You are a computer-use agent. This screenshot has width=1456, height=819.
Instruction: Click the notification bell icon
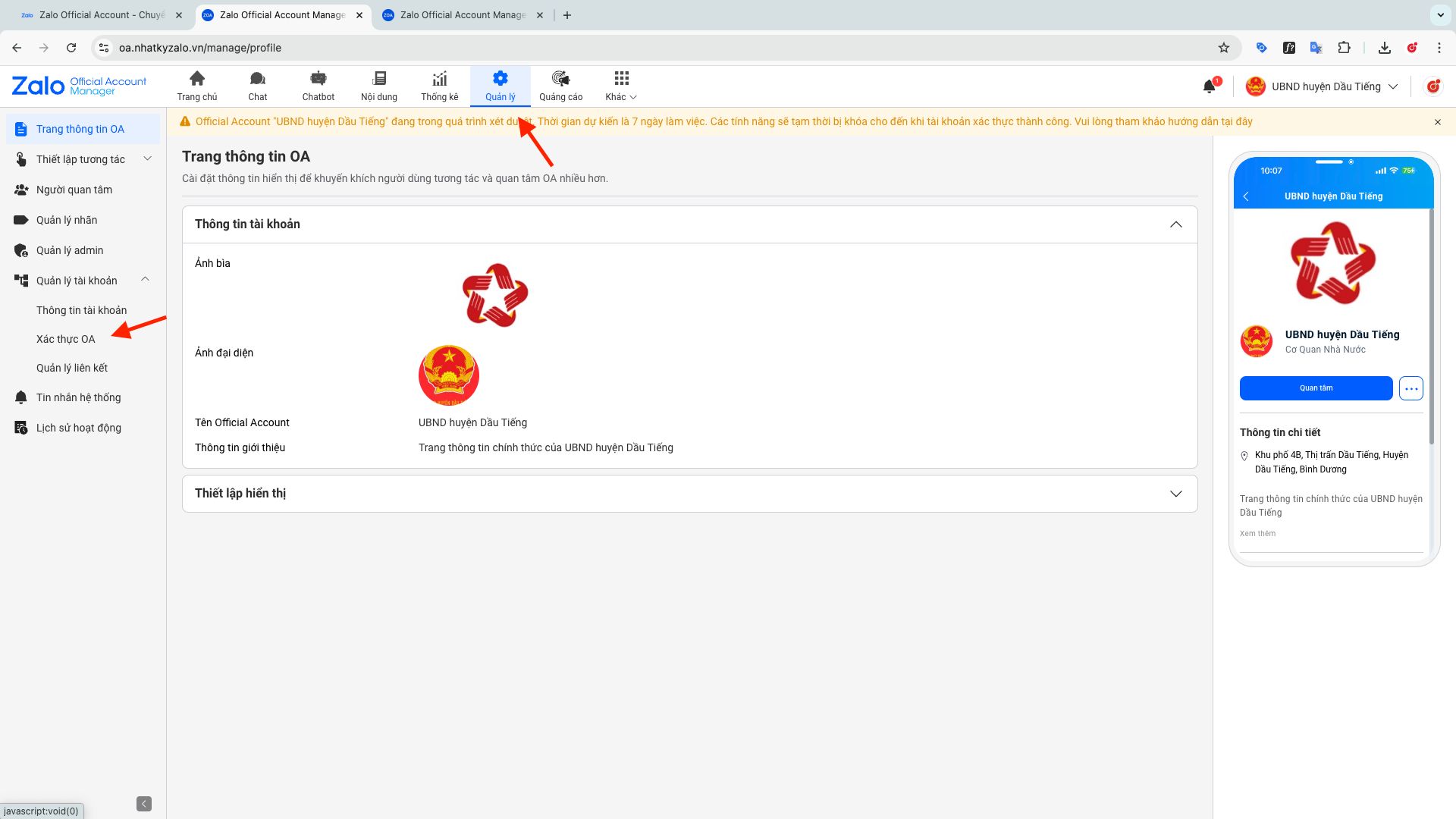[1210, 86]
